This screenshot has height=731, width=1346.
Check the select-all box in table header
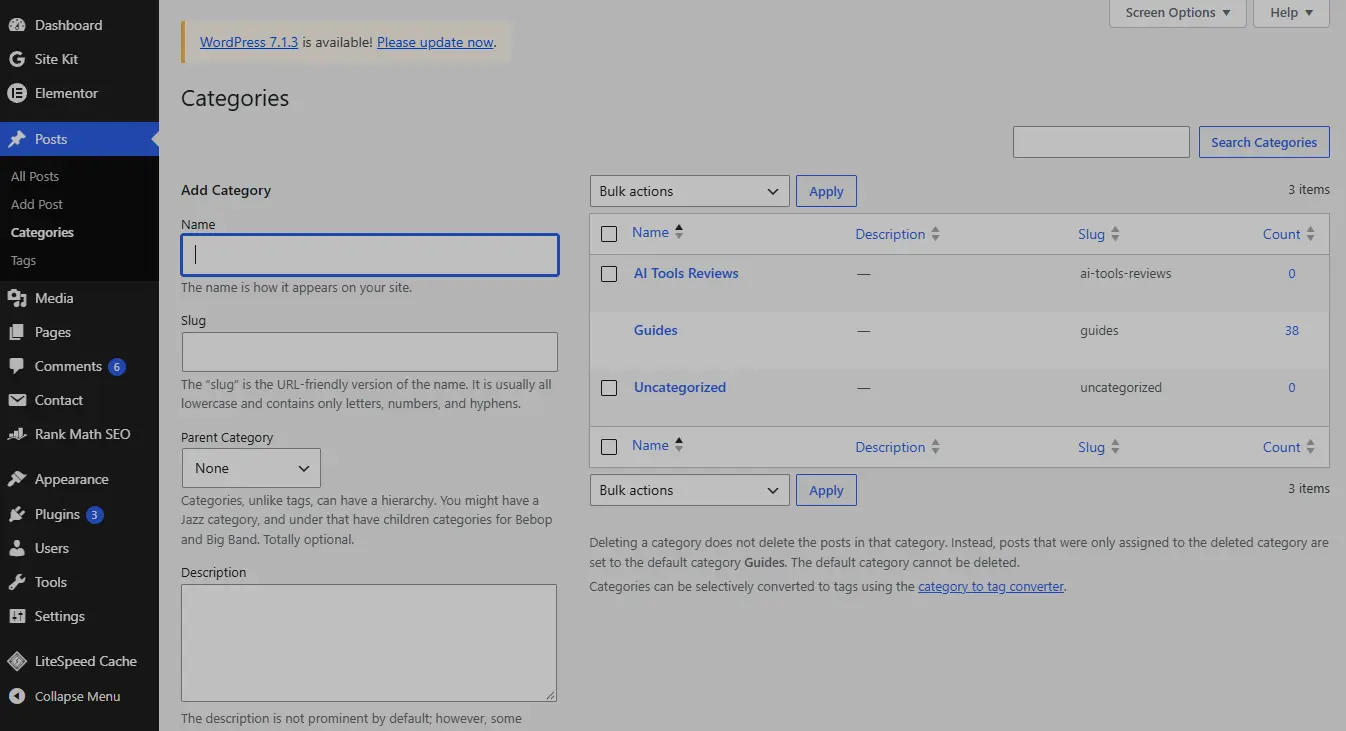[x=609, y=234]
